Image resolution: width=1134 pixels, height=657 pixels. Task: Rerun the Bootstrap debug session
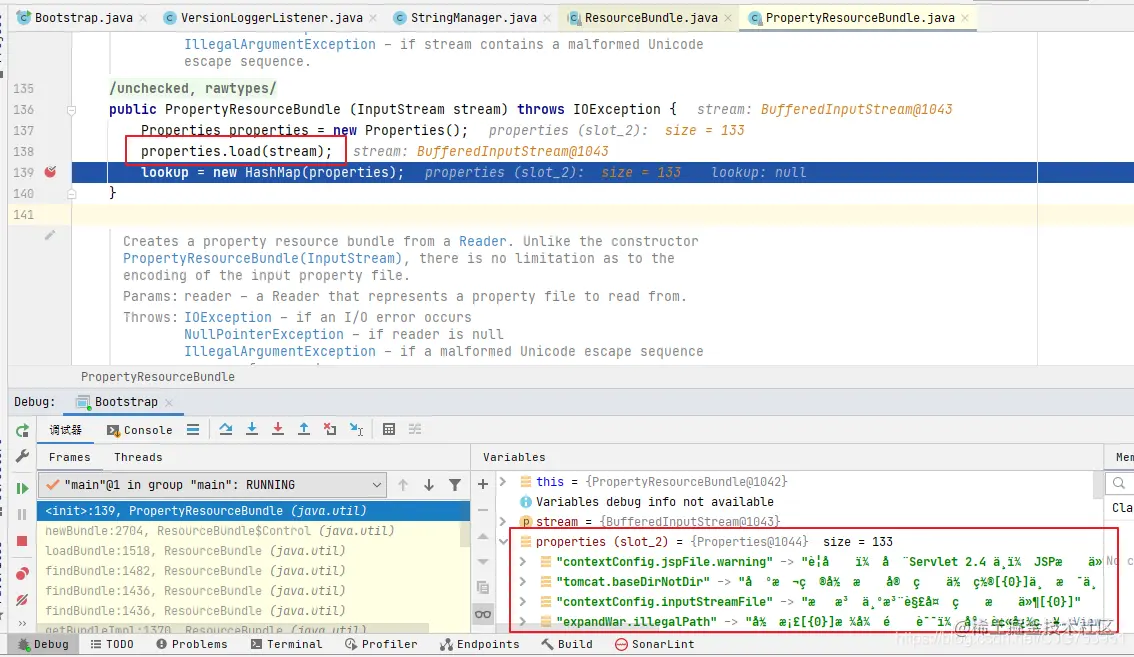[x=22, y=431]
